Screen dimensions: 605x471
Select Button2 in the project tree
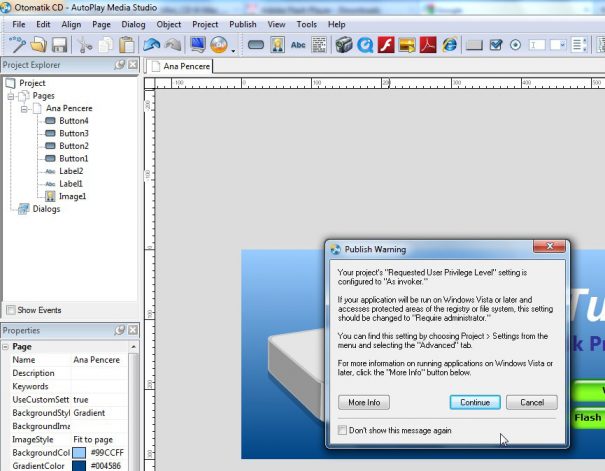click(x=74, y=146)
